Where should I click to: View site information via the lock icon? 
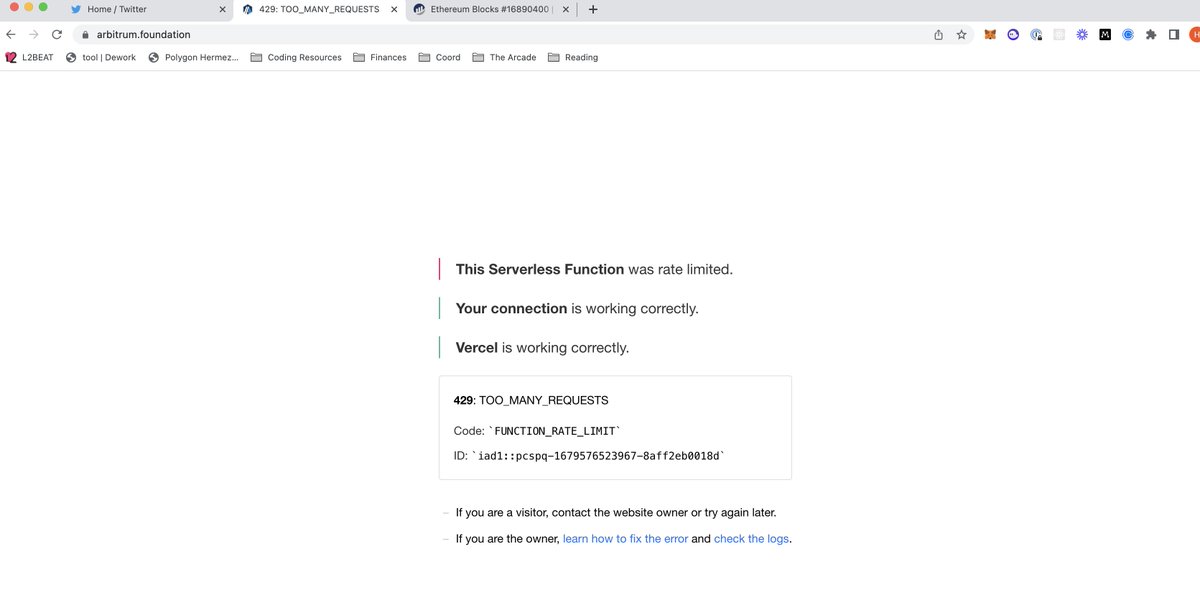85,34
